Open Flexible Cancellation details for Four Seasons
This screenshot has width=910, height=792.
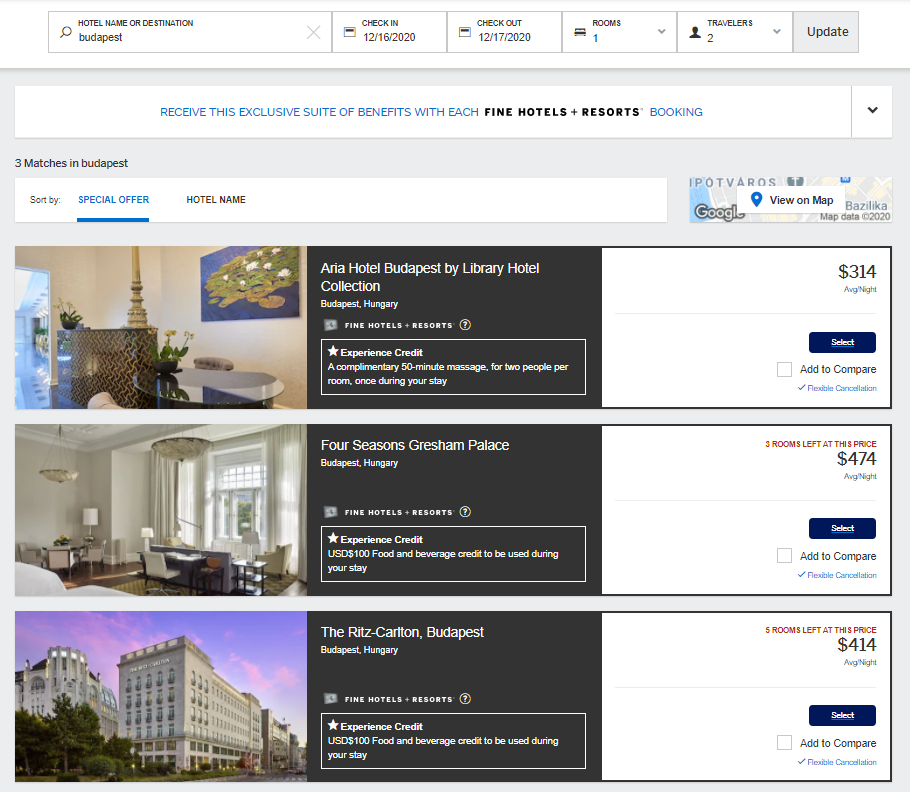pyautogui.click(x=837, y=574)
